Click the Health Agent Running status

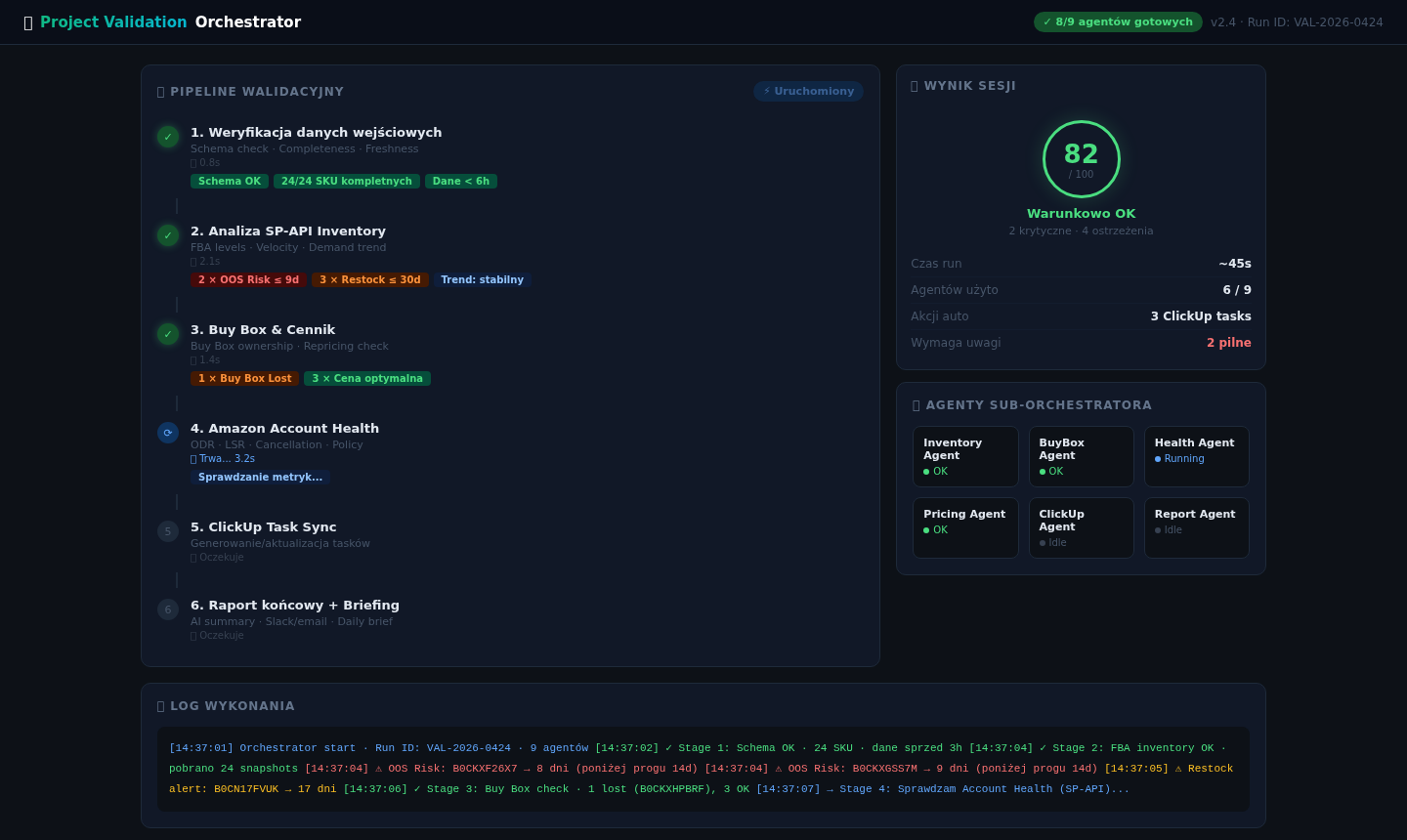(x=1179, y=458)
